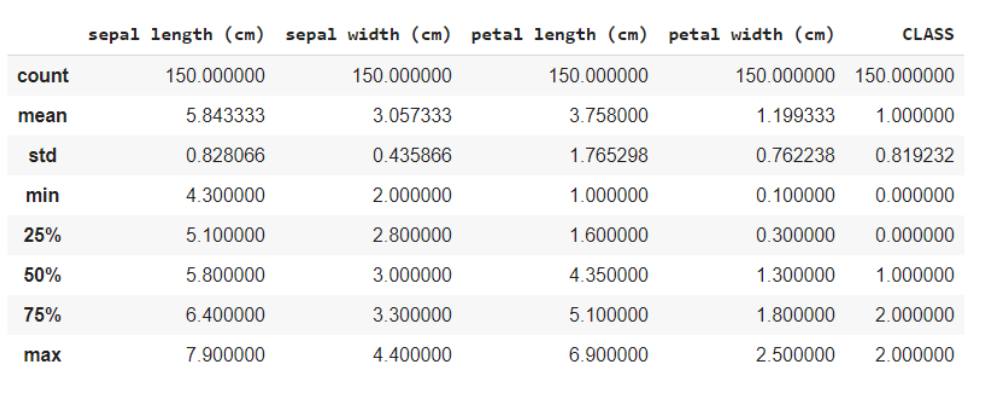Click the min petal width value 0.100000

(795, 195)
